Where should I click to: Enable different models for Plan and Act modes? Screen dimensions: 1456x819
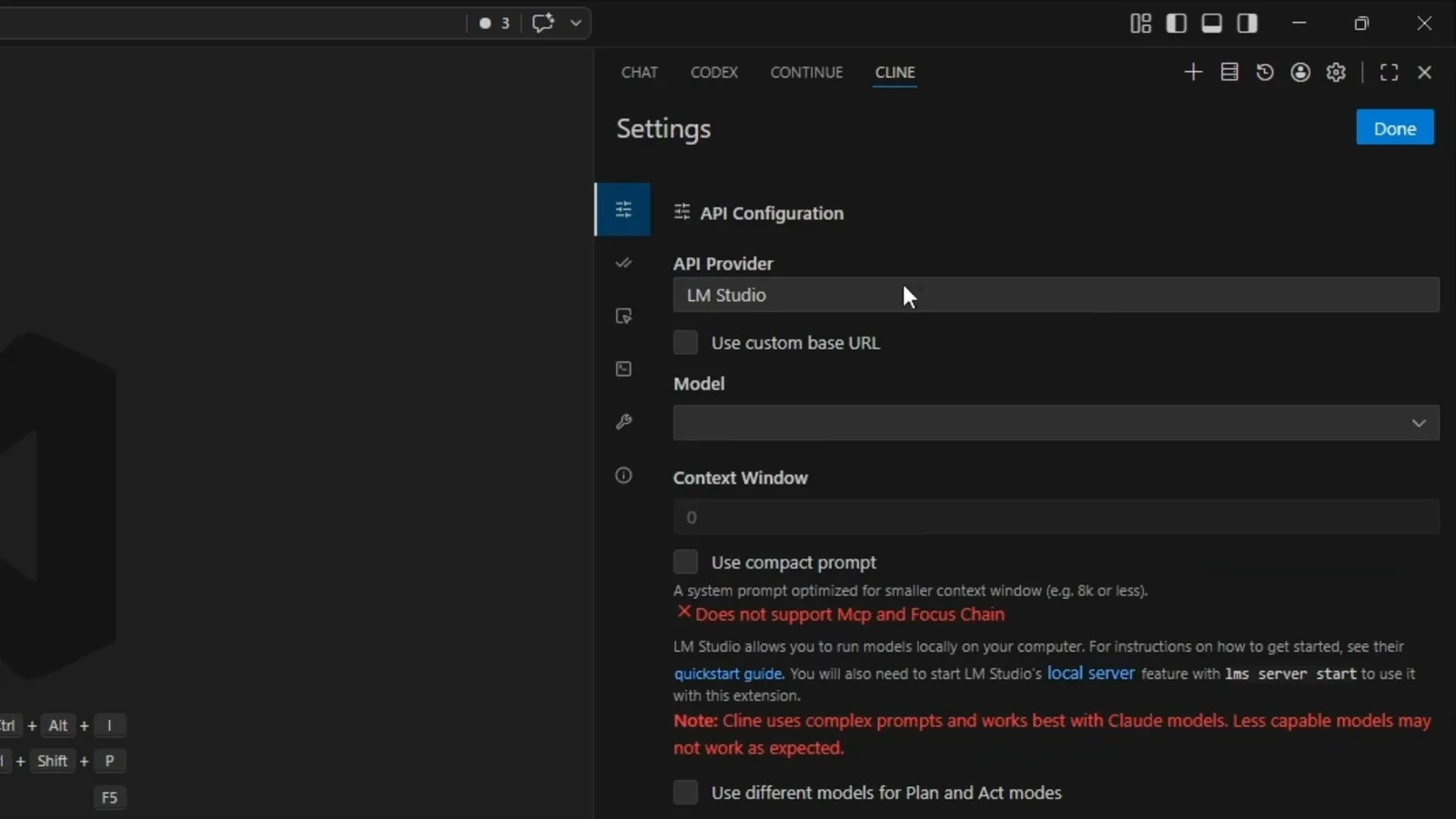tap(685, 792)
